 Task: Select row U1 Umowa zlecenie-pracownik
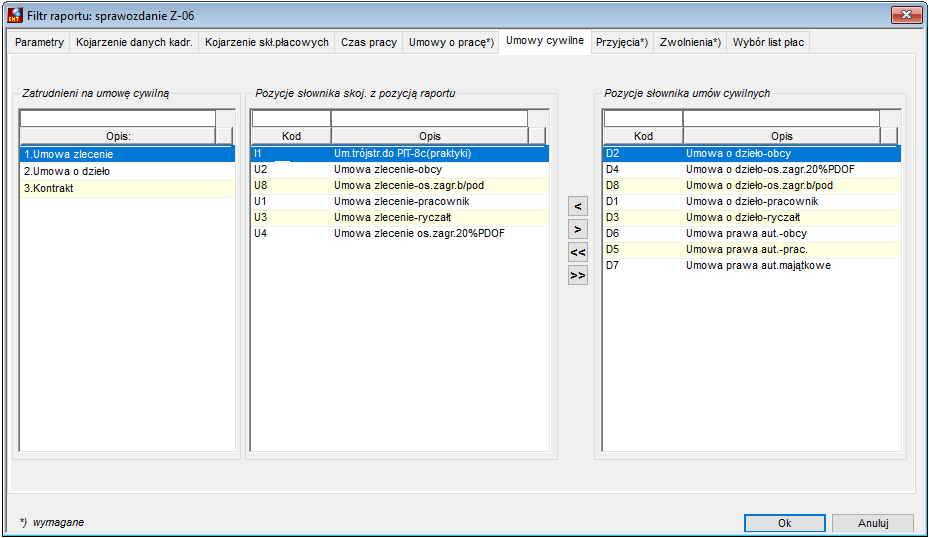pyautogui.click(x=400, y=201)
